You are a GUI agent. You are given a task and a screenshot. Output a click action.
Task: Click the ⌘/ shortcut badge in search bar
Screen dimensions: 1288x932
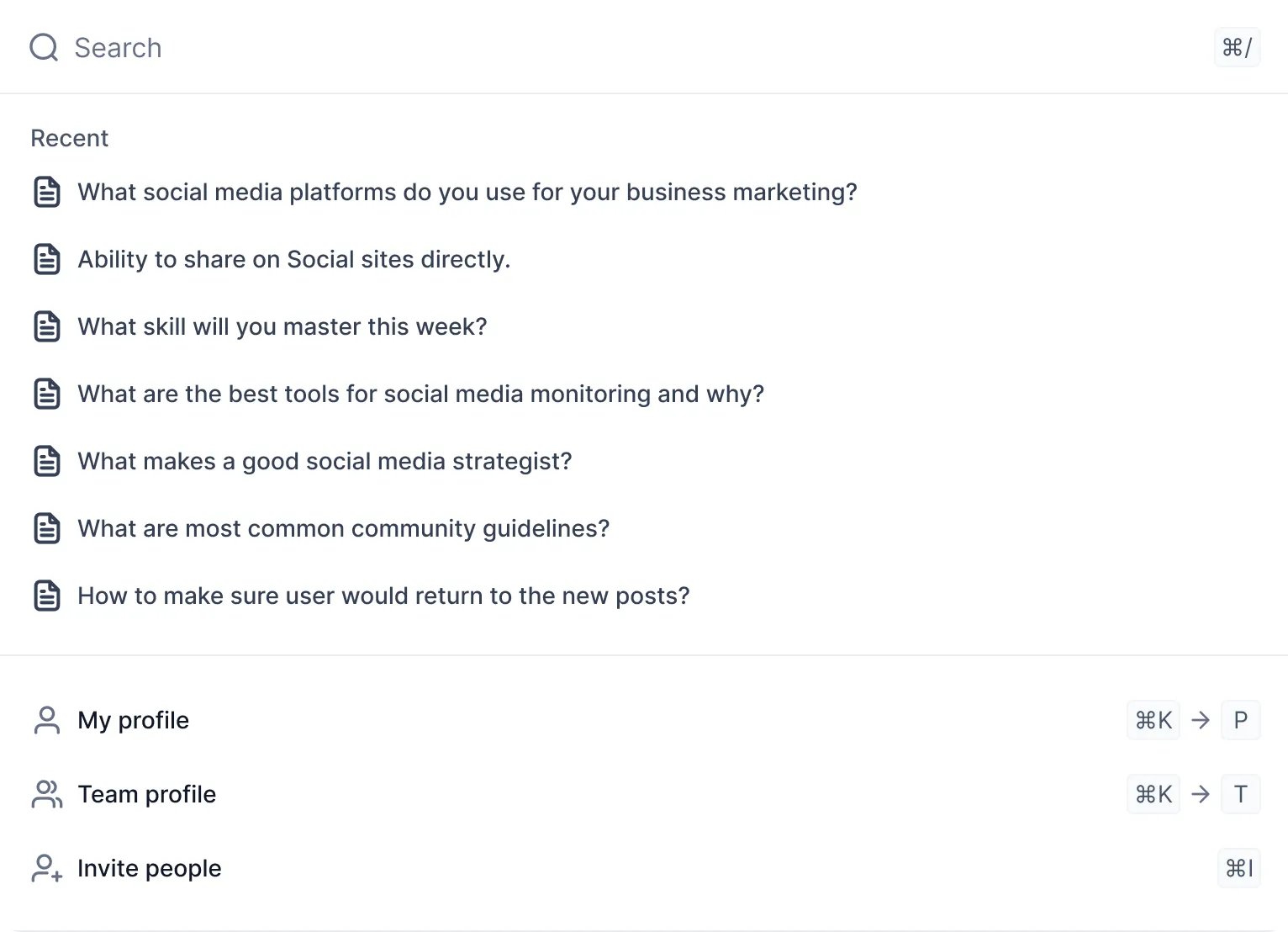pos(1237,48)
